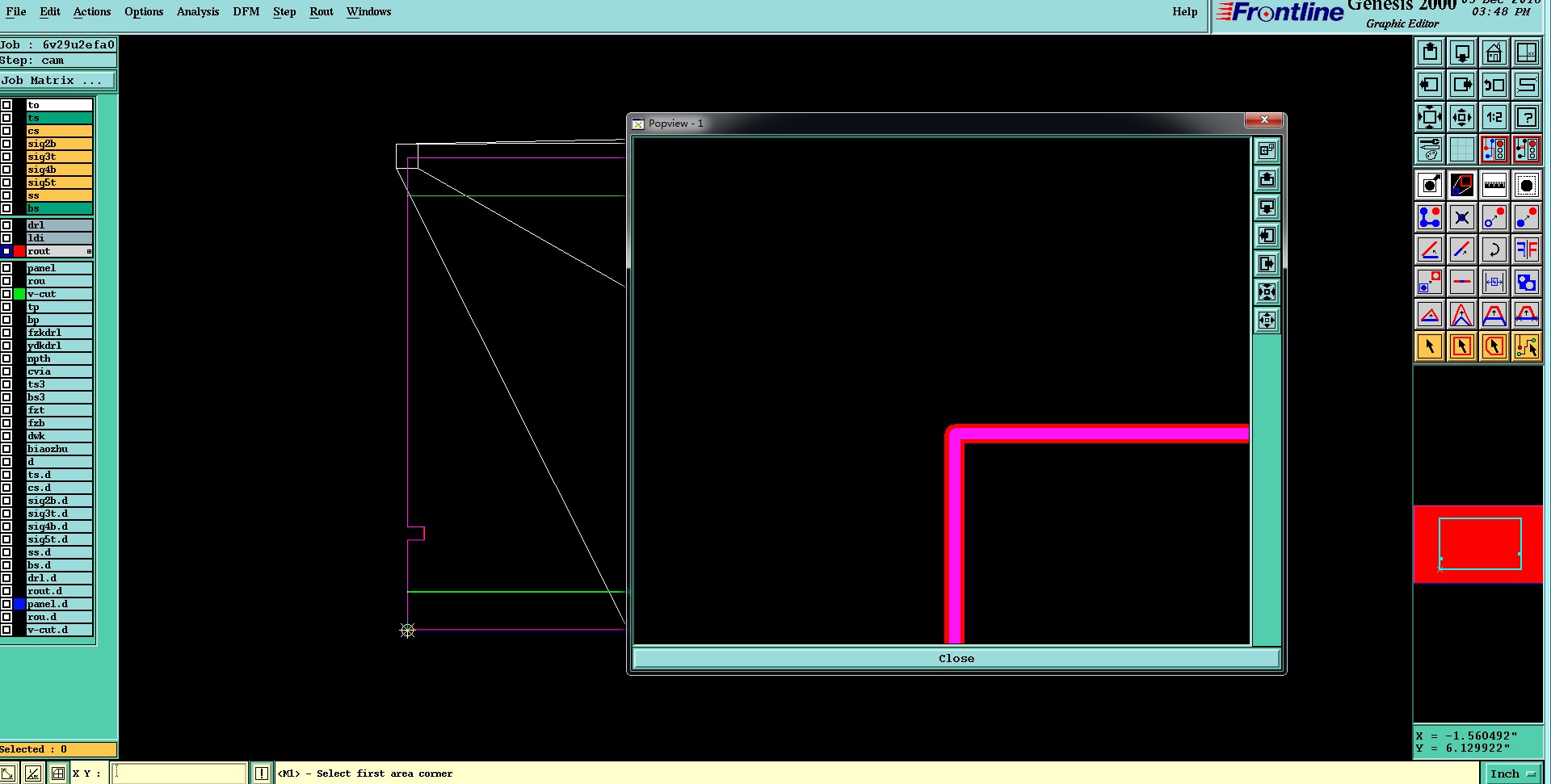Toggle checkbox for layer 'panel'
The height and width of the screenshot is (784, 1551).
coord(6,268)
